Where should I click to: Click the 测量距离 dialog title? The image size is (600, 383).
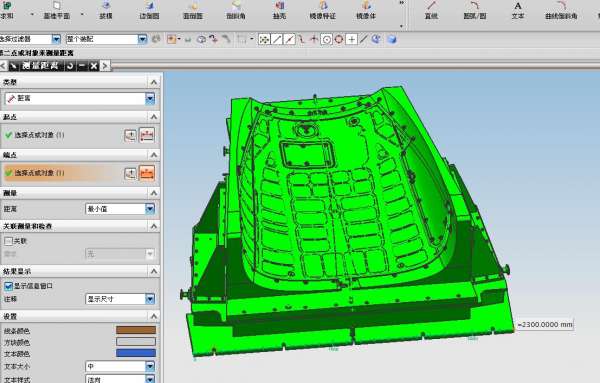[x=40, y=66]
